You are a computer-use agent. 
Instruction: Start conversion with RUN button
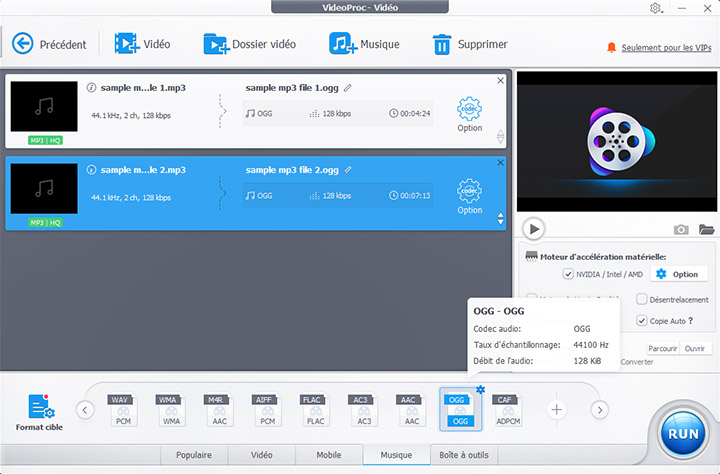point(683,434)
